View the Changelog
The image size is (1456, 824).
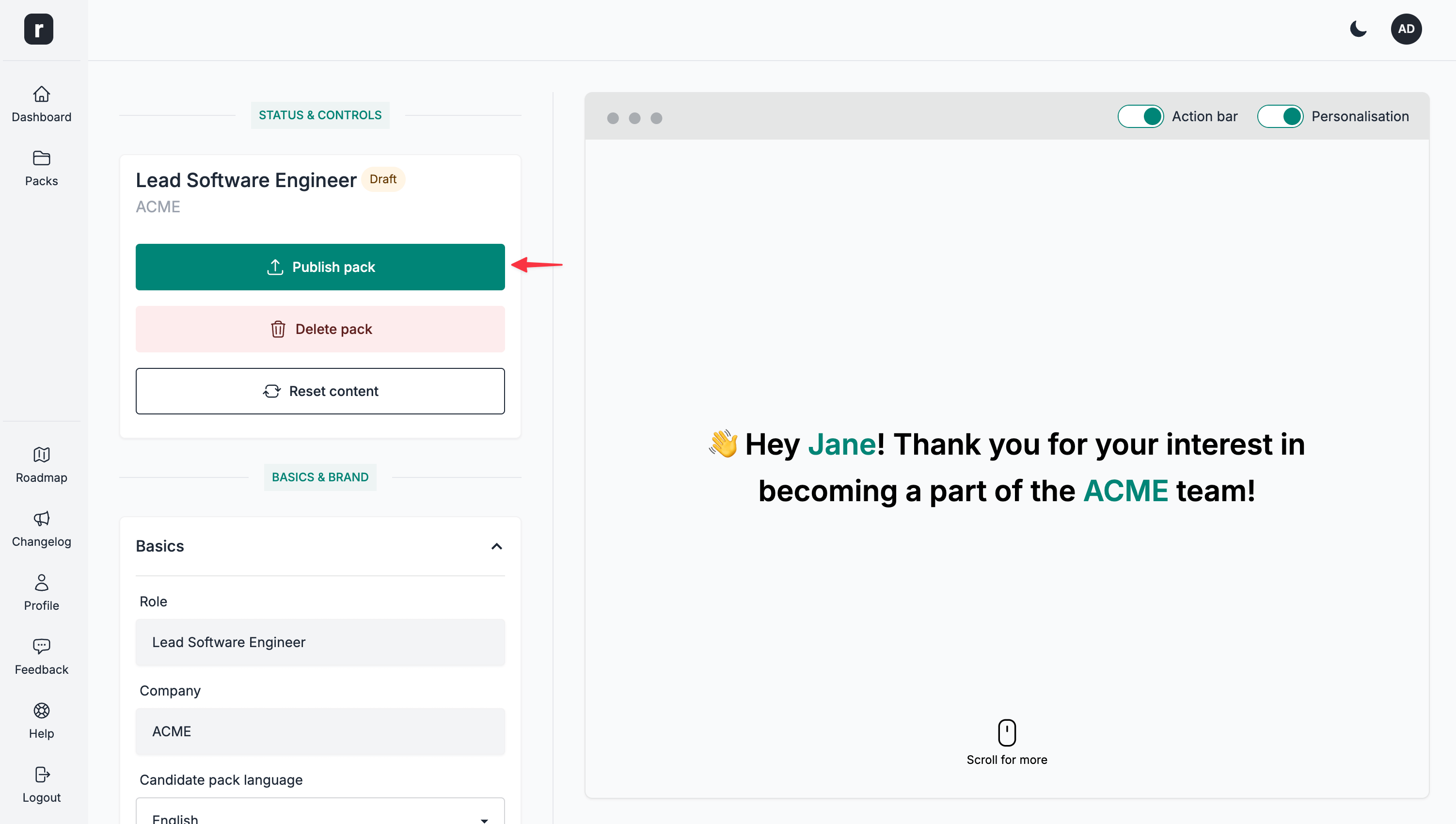pos(41,528)
